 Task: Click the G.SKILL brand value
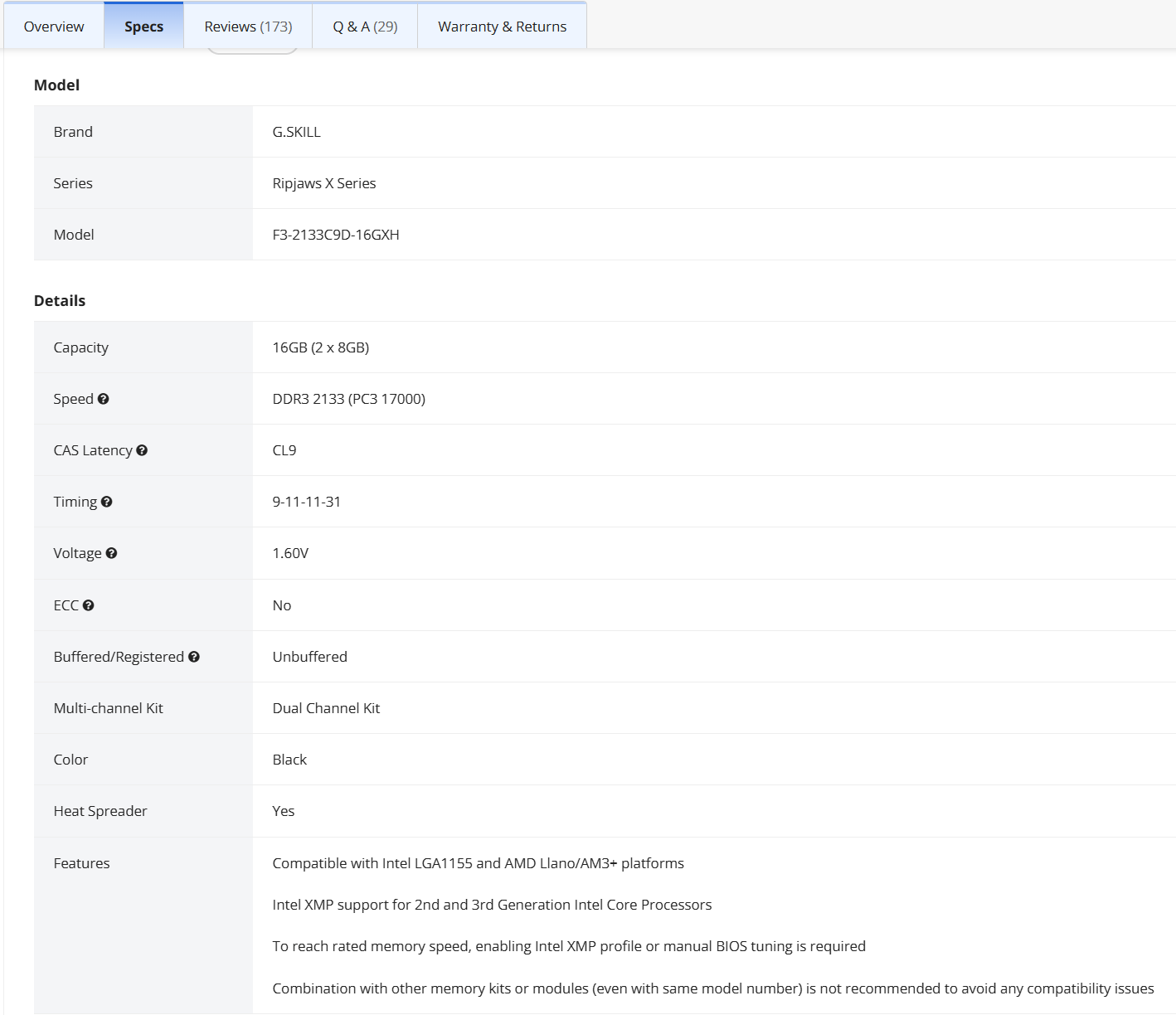(296, 132)
